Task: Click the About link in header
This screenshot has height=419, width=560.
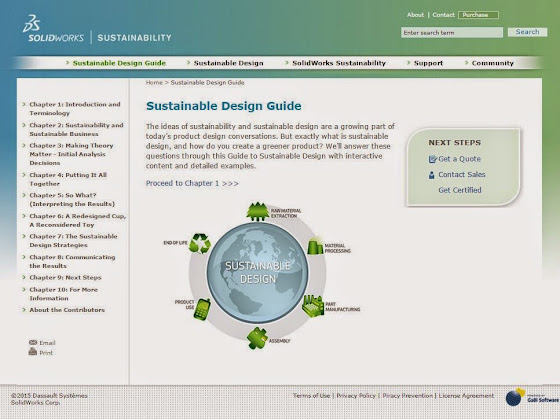Action: [415, 15]
